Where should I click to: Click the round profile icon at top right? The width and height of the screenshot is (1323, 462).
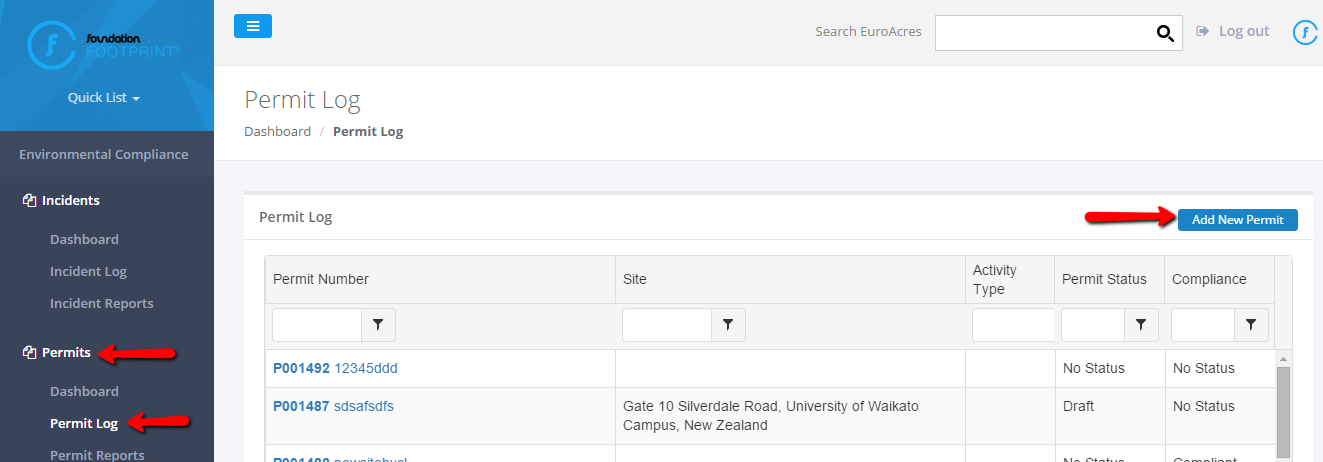click(1305, 33)
